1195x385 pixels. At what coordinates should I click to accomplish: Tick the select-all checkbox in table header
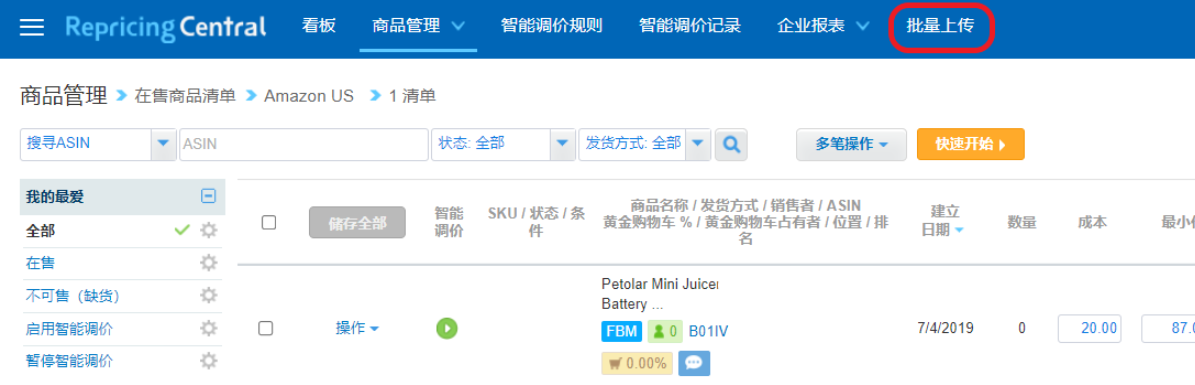pyautogui.click(x=268, y=223)
